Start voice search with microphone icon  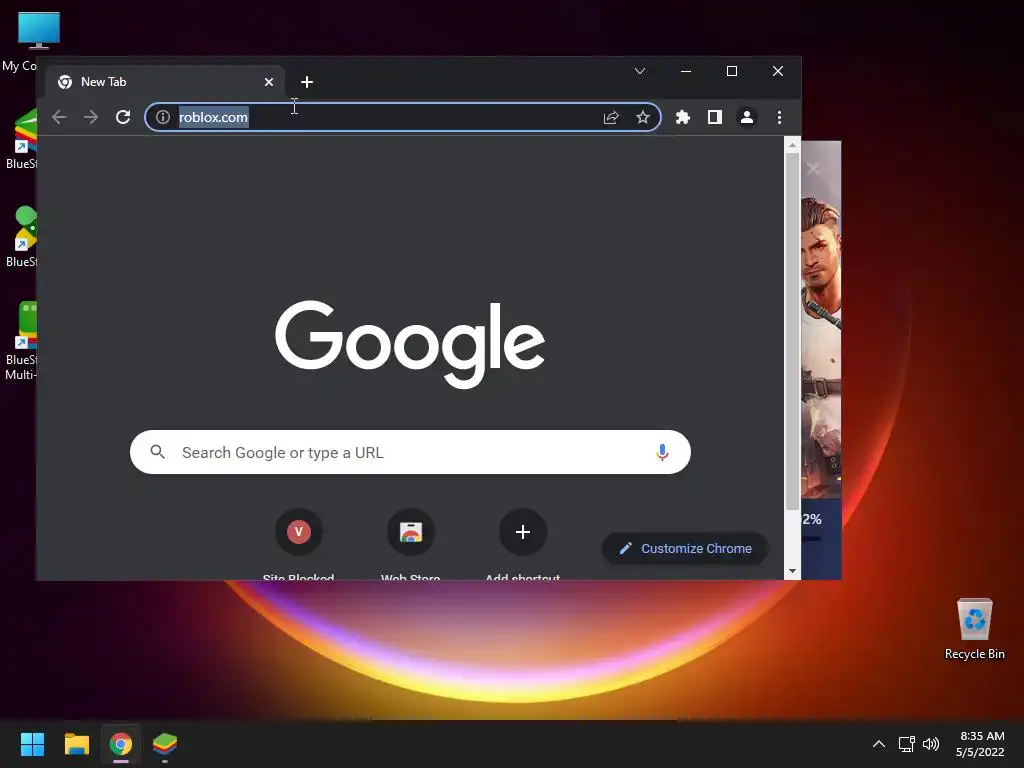pyautogui.click(x=662, y=452)
